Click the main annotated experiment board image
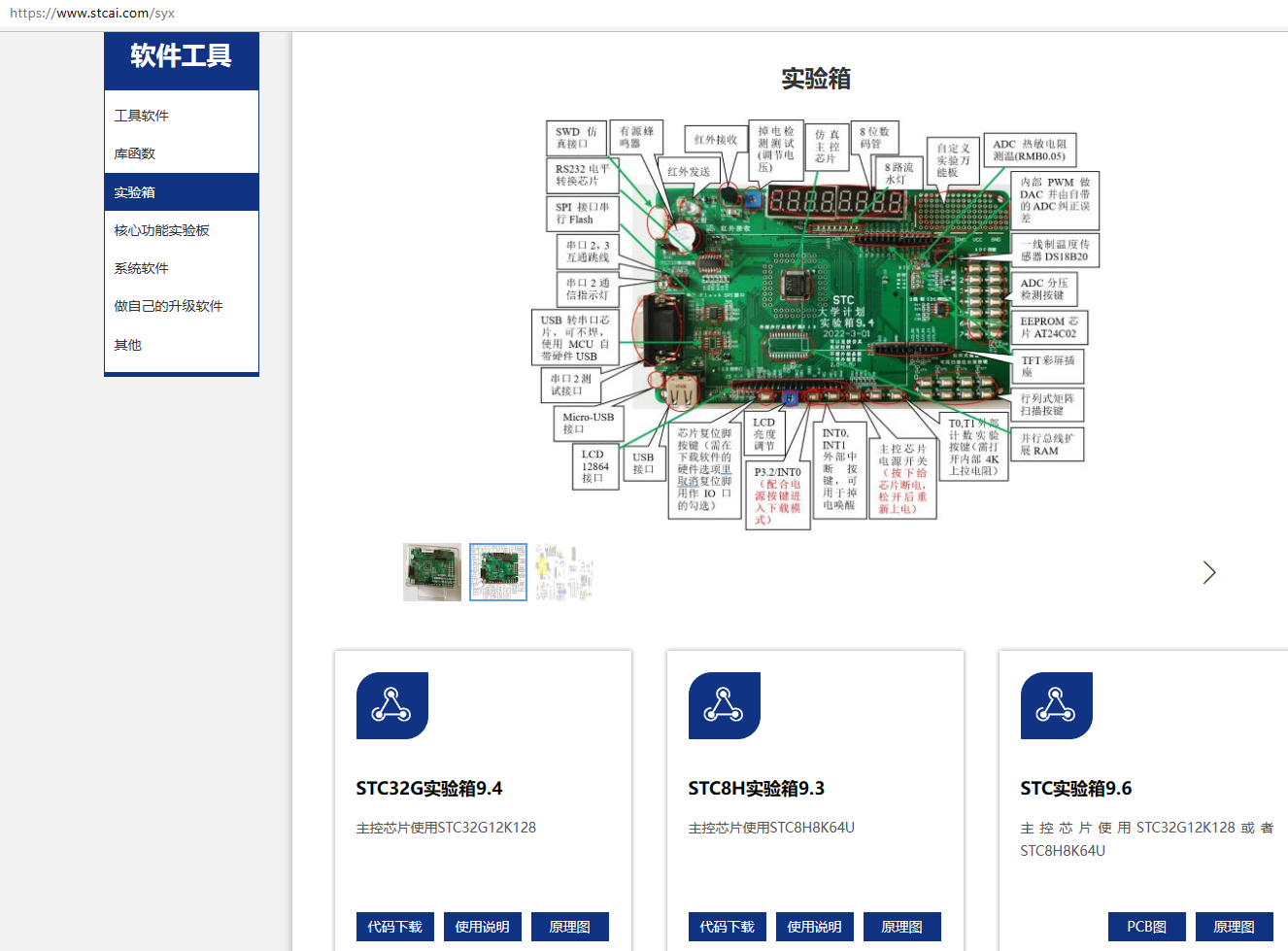This screenshot has width=1288, height=951. tap(817, 324)
